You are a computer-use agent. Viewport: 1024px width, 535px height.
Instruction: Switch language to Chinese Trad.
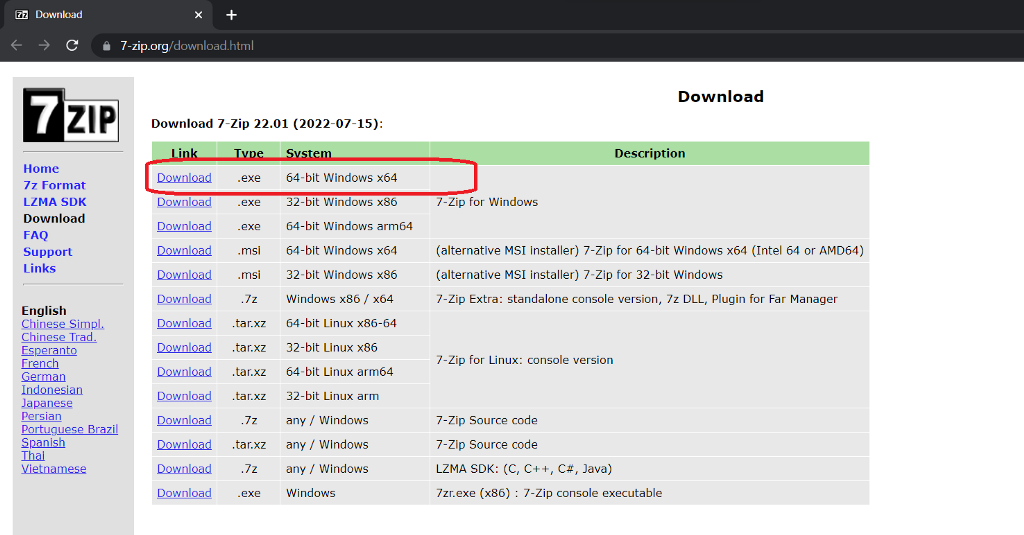[x=59, y=337]
